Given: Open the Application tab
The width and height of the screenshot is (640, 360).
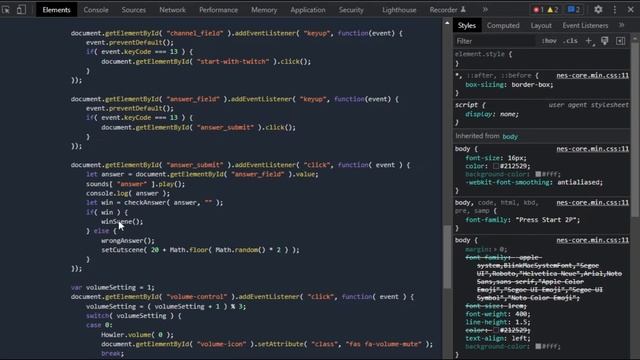Looking at the screenshot, I should 308,10.
